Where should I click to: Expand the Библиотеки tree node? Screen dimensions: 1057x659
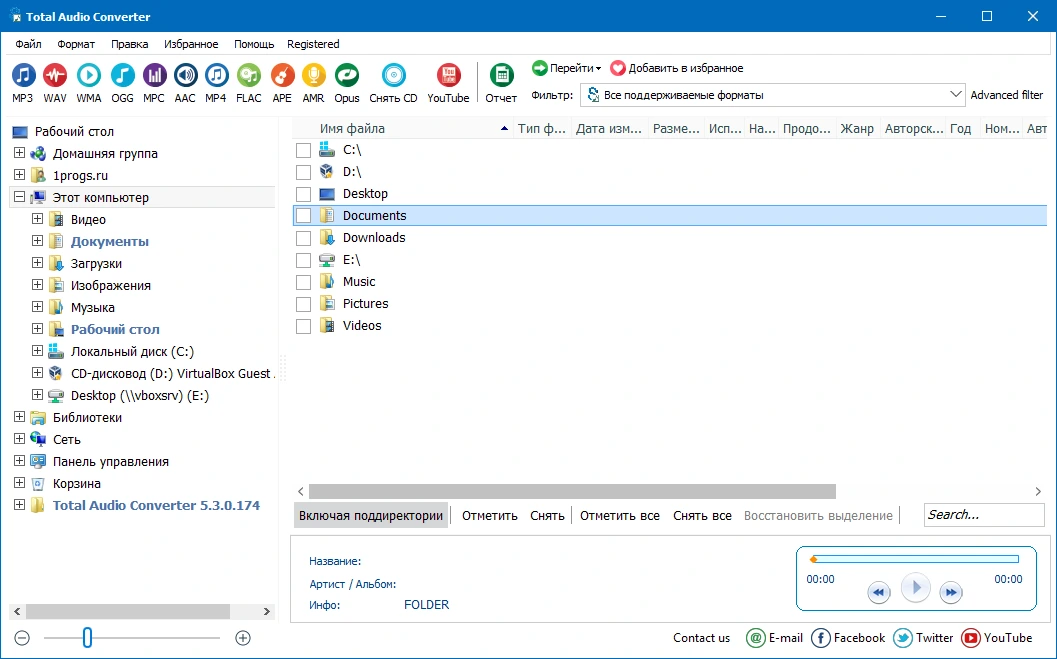[x=20, y=417]
